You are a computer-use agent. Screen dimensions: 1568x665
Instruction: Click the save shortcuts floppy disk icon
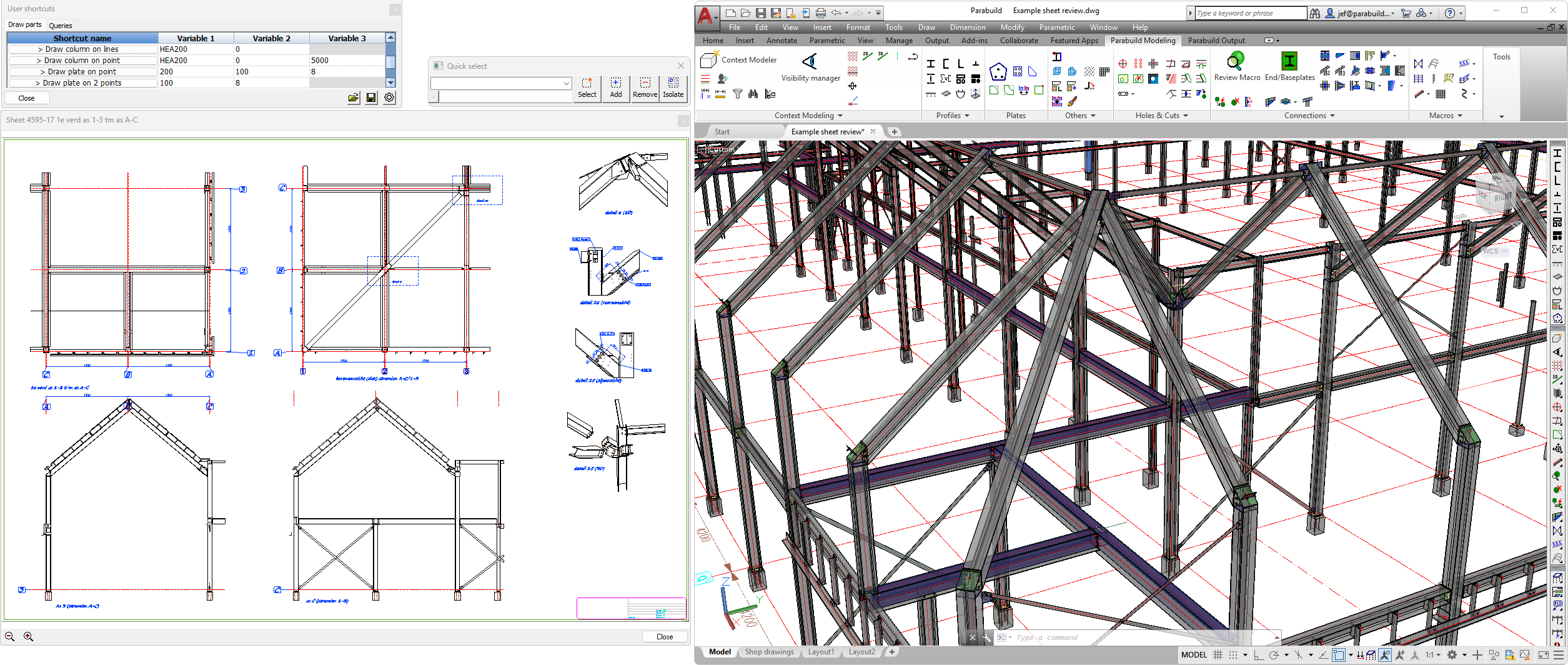coord(371,98)
